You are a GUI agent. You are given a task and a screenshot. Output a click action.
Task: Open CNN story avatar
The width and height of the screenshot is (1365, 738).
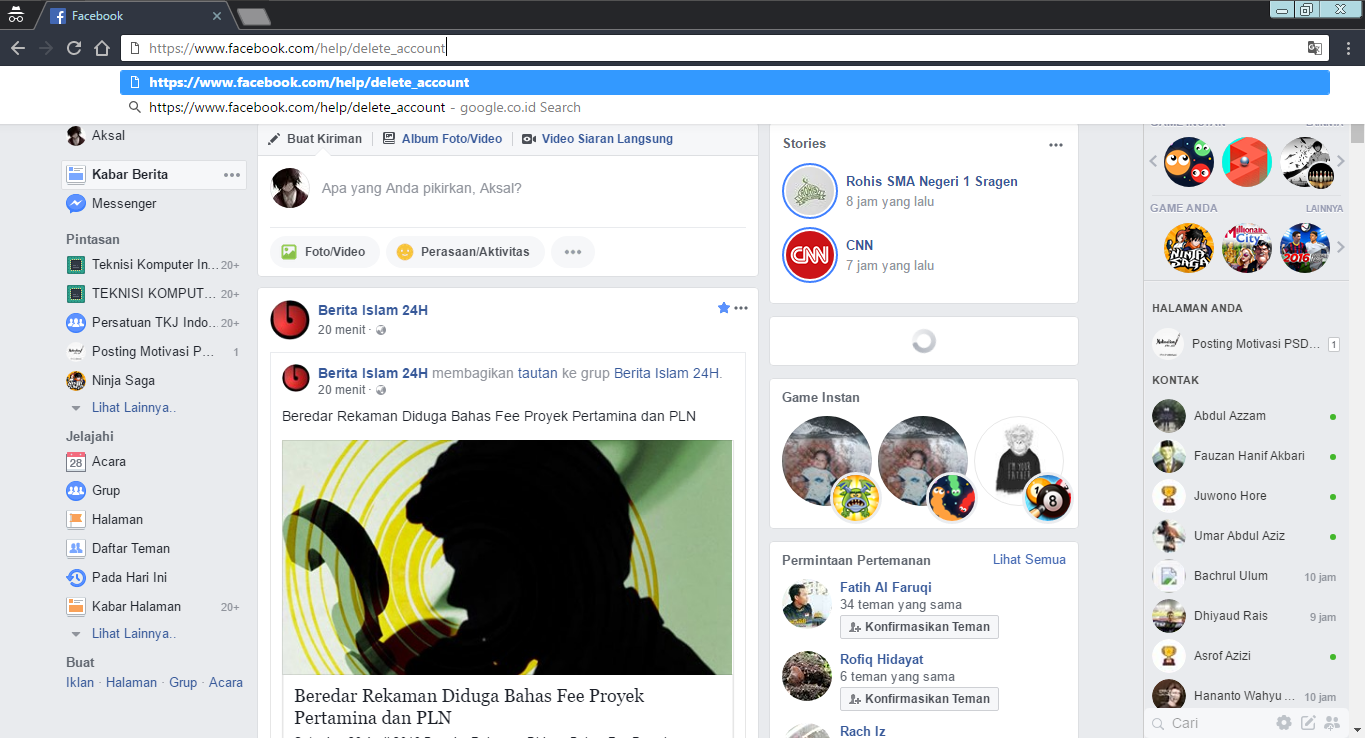click(x=809, y=254)
